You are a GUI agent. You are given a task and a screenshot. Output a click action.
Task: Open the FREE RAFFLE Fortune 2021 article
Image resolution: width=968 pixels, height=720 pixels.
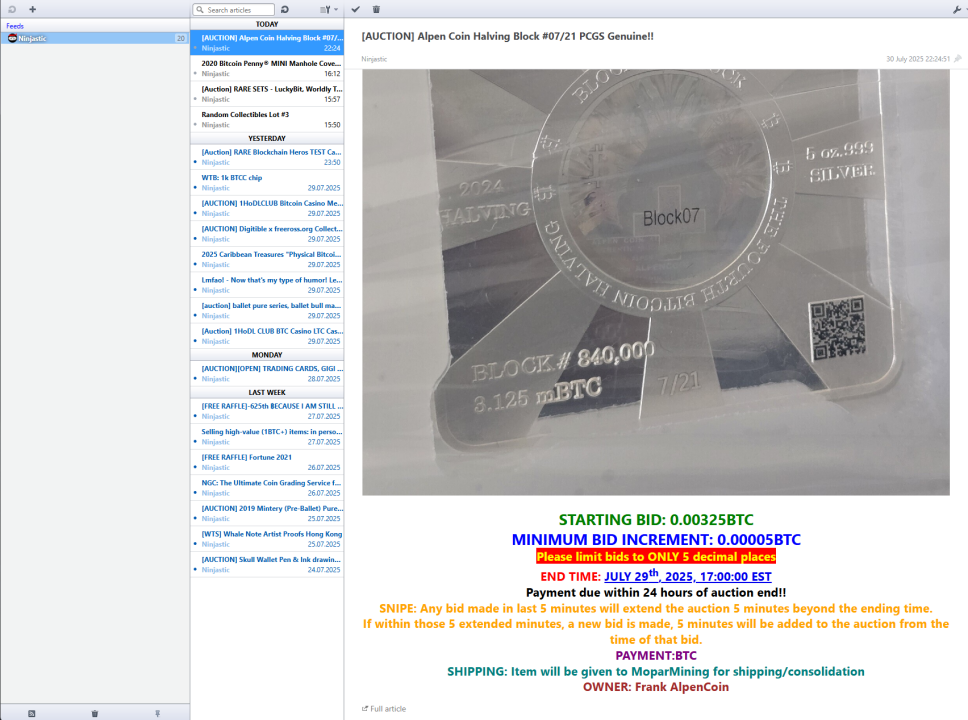pos(267,463)
